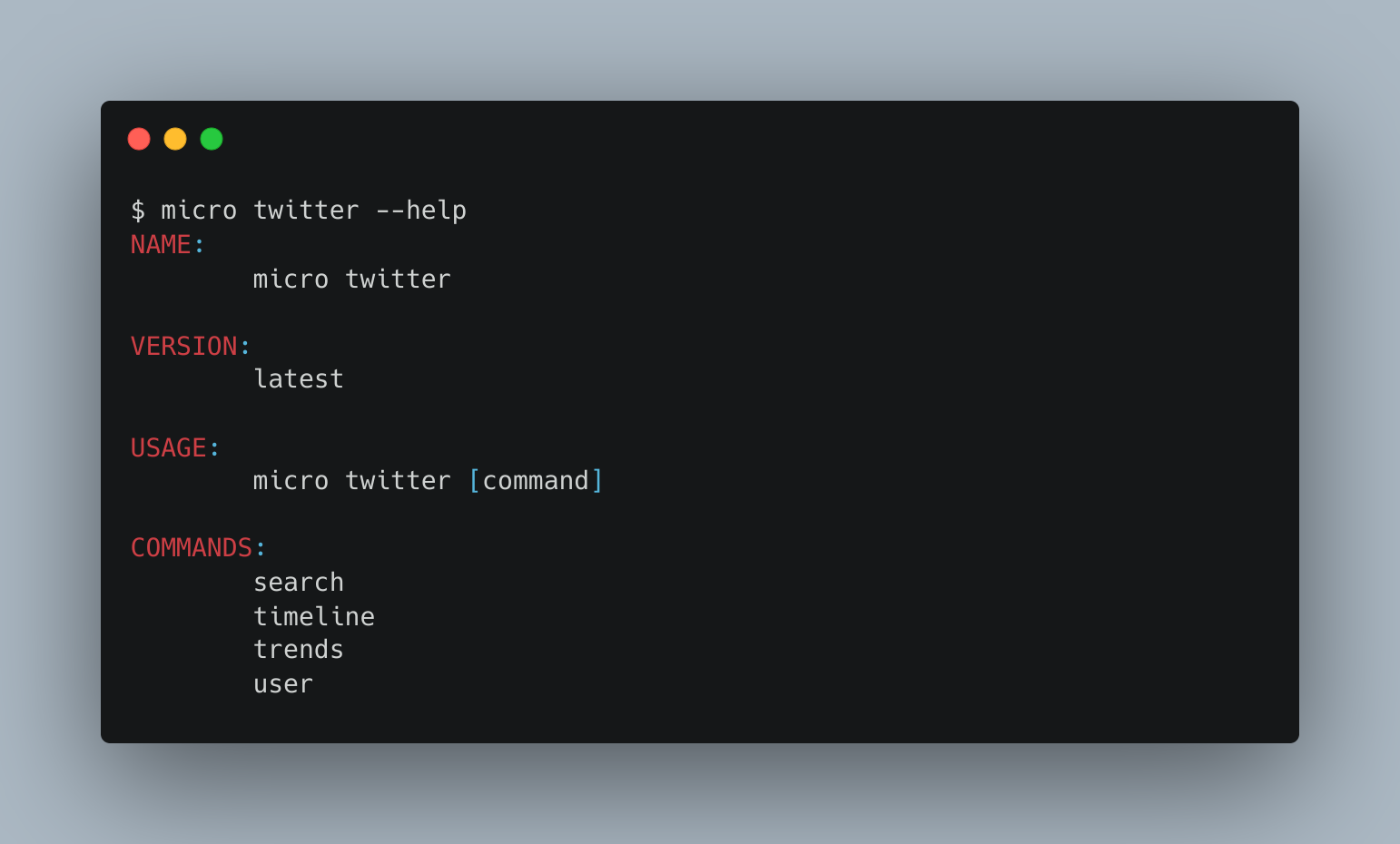Click the version value "latest"
This screenshot has height=844, width=1400.
pyautogui.click(x=299, y=379)
